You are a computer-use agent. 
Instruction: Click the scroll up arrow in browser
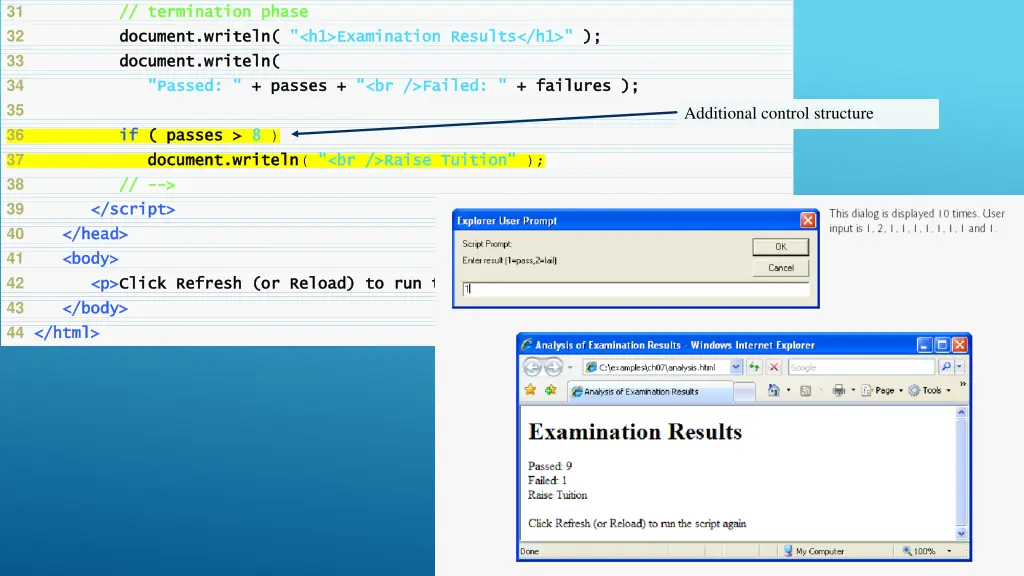tap(961, 412)
